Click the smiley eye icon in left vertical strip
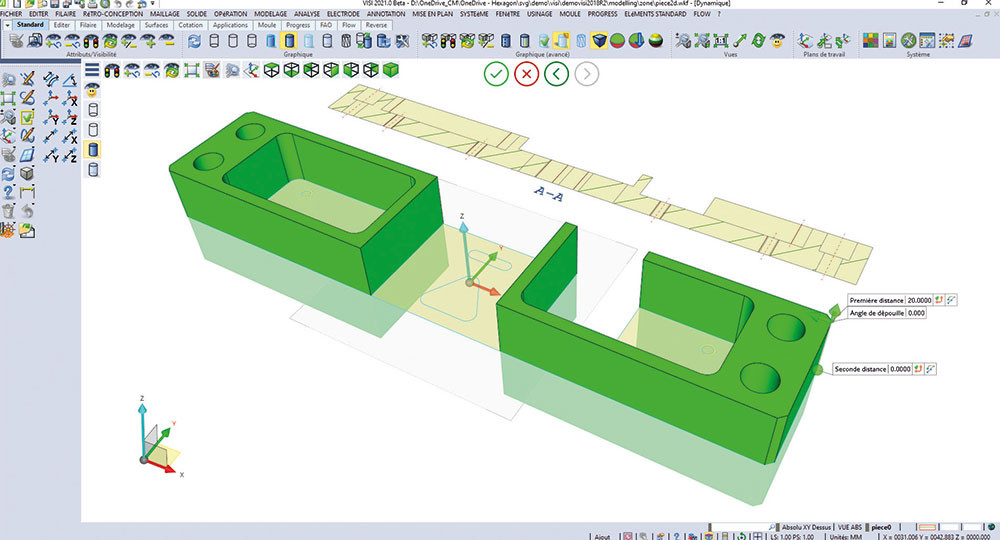1000x540 pixels. (93, 90)
